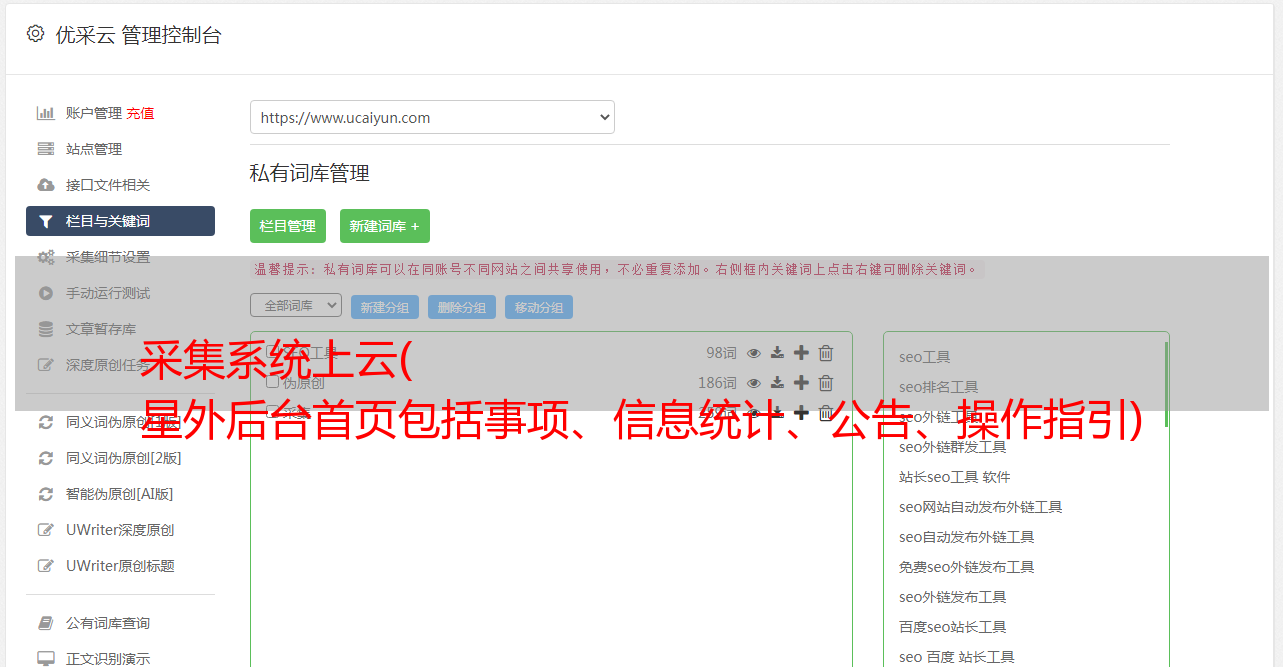Click the filter icon of 栏目与关键词
Image resolution: width=1283 pixels, height=667 pixels.
click(46, 221)
